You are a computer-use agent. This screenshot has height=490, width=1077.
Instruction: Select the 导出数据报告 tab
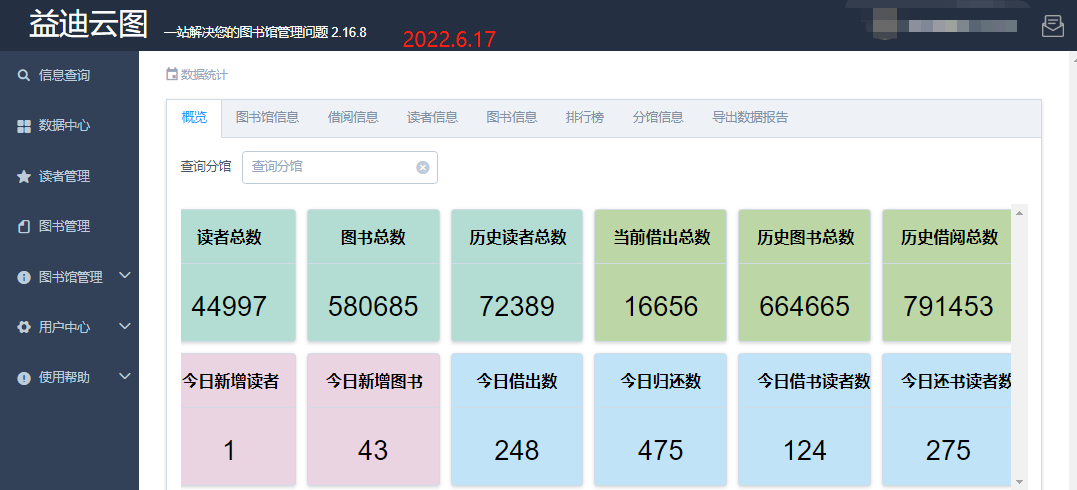(x=750, y=117)
